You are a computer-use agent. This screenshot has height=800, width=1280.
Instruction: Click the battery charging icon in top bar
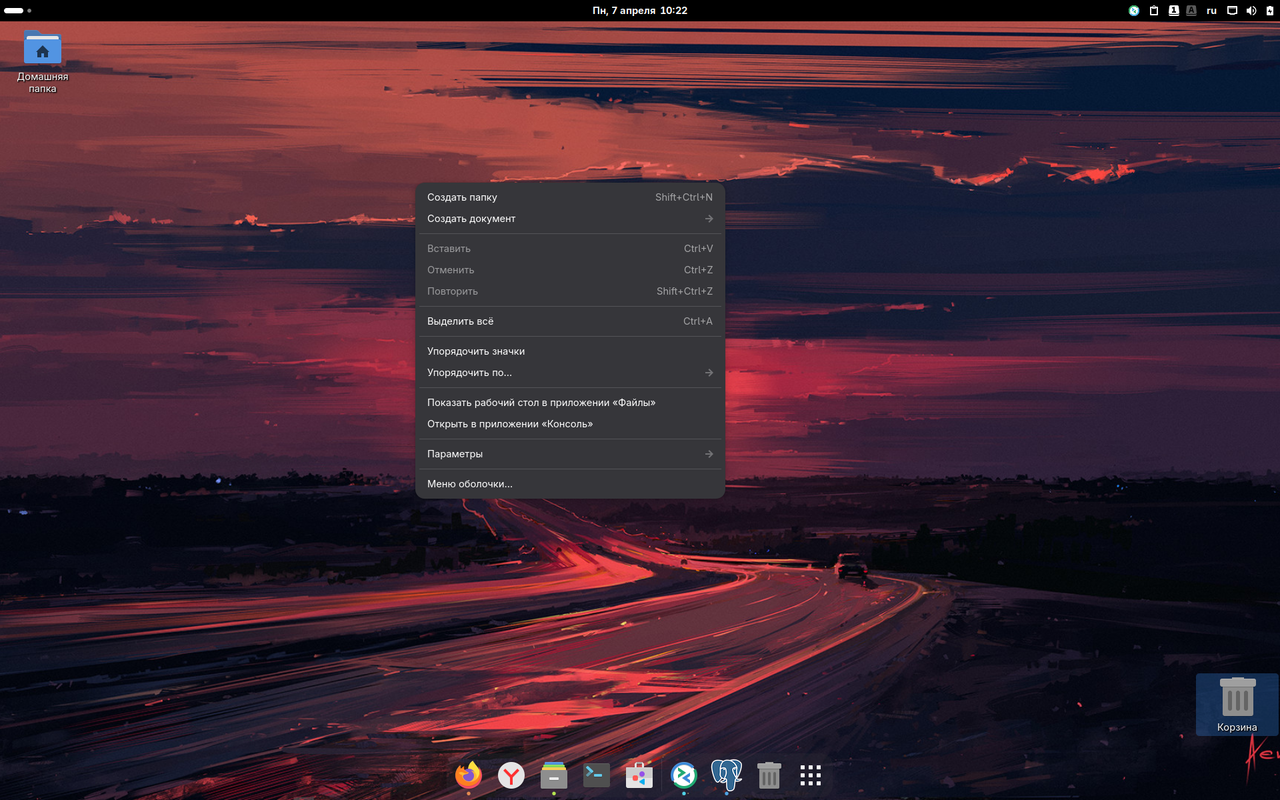pos(1268,11)
